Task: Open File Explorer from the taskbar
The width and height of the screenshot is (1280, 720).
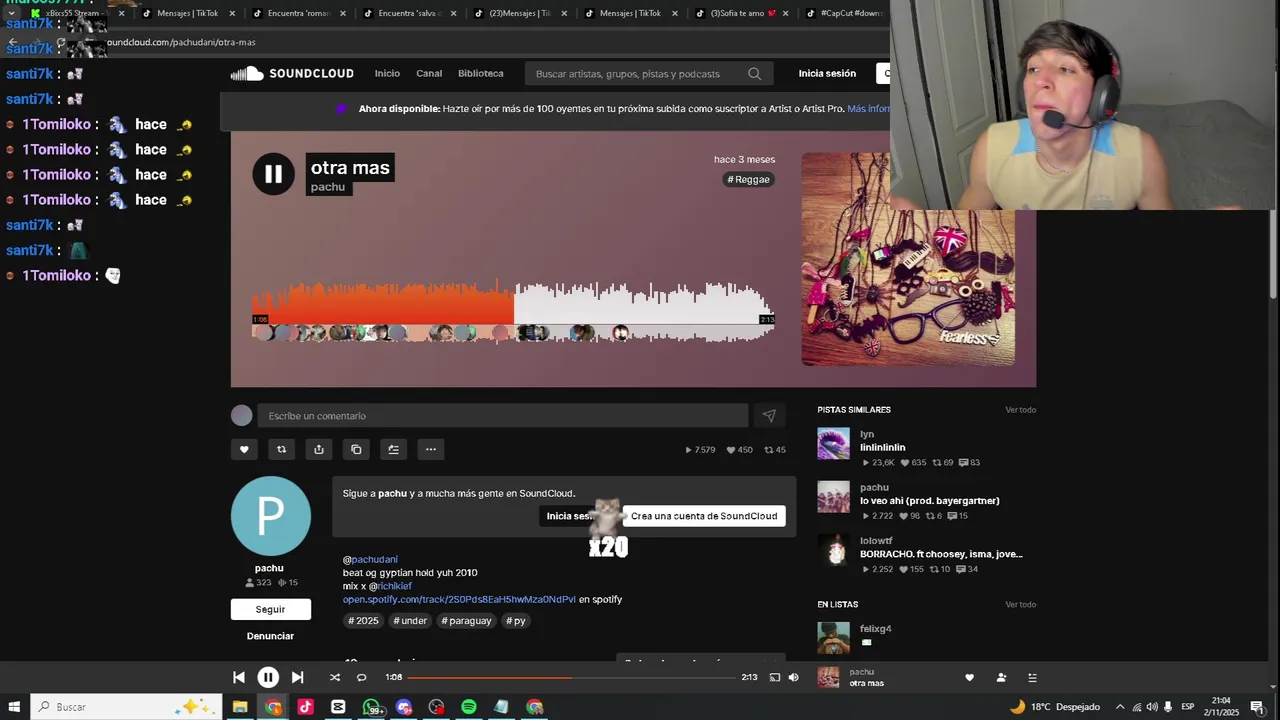Action: click(x=240, y=707)
